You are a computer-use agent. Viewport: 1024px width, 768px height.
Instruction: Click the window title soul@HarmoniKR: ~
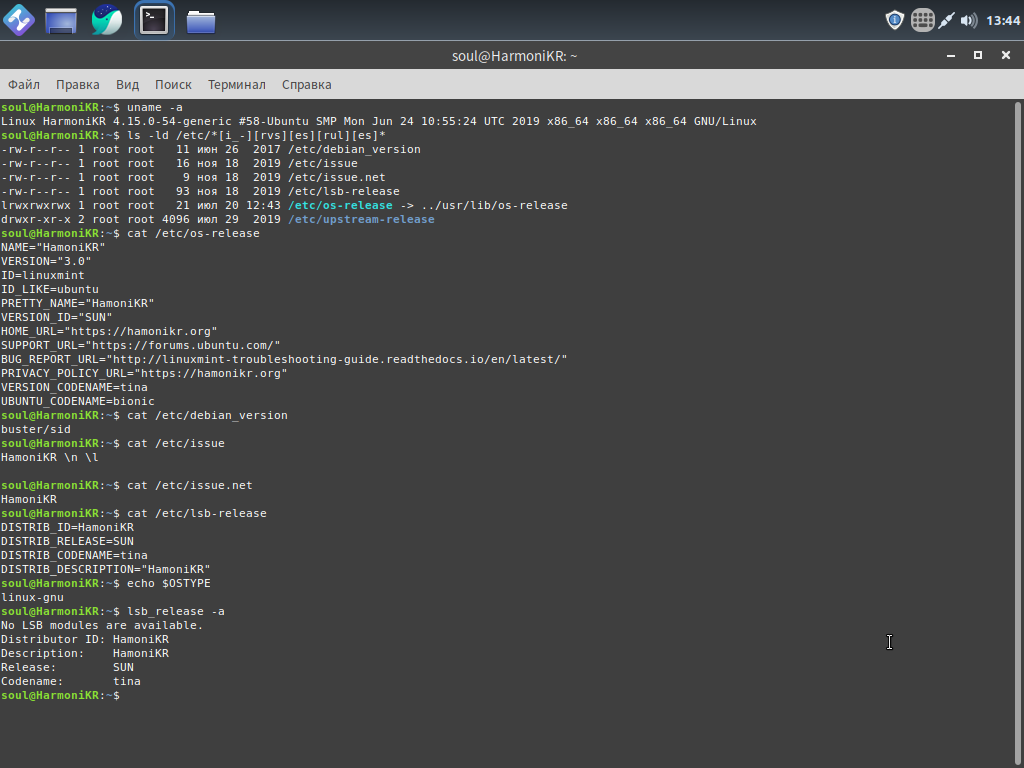click(515, 56)
